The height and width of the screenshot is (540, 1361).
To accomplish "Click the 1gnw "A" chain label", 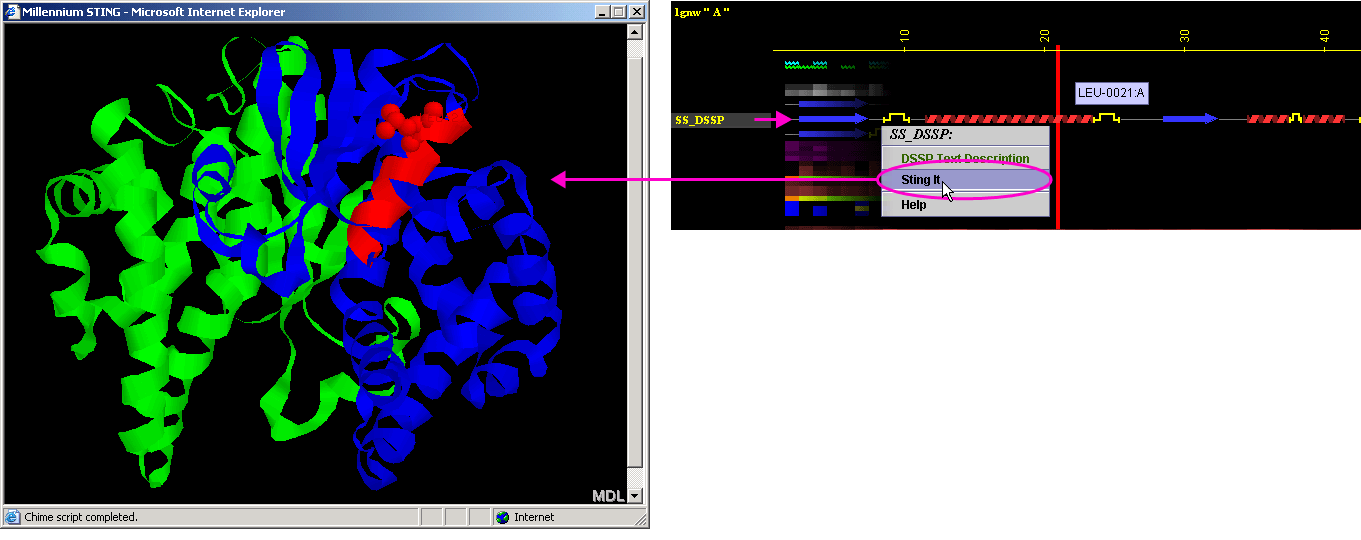I will [702, 12].
